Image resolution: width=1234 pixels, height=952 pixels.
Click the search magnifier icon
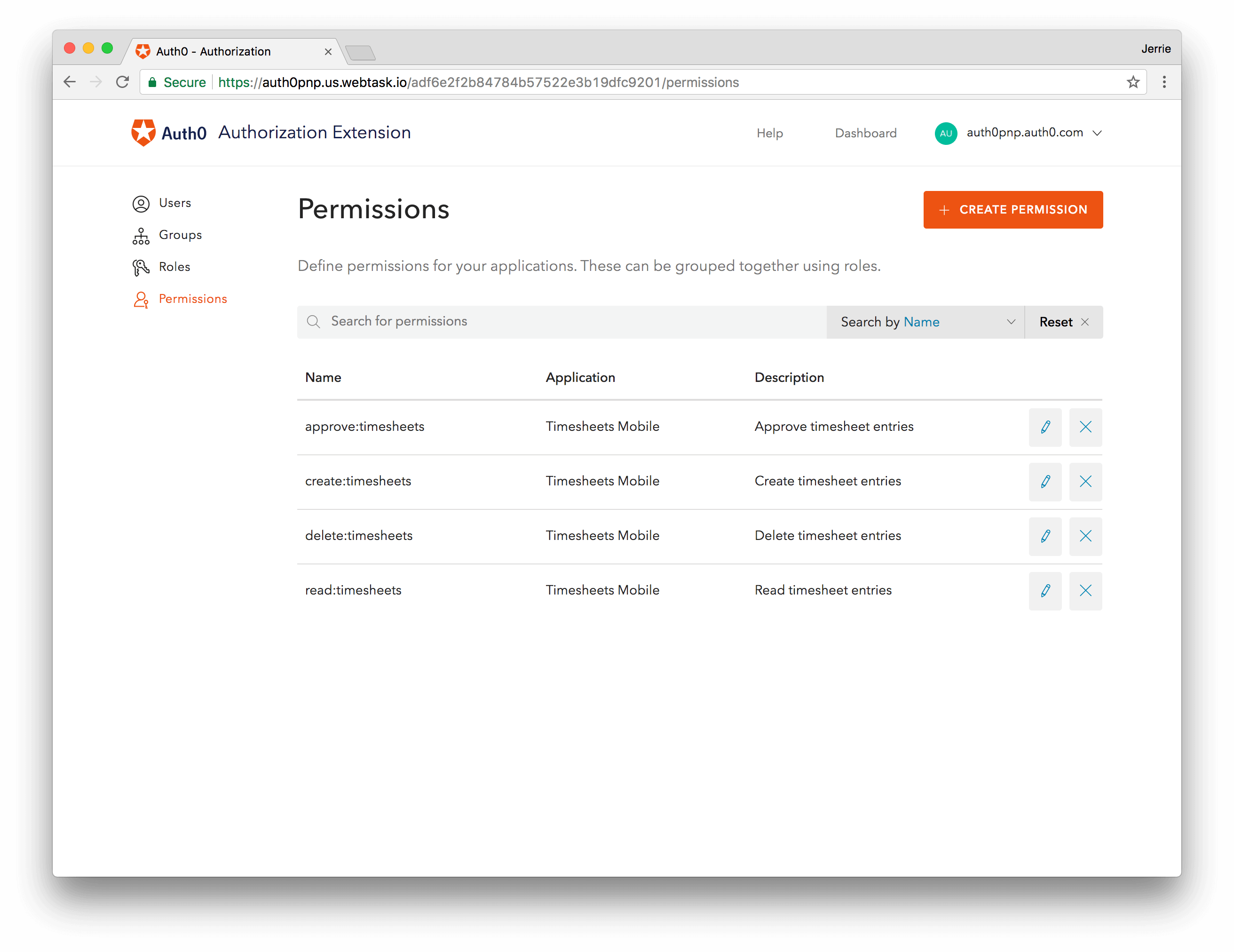pyautogui.click(x=313, y=322)
